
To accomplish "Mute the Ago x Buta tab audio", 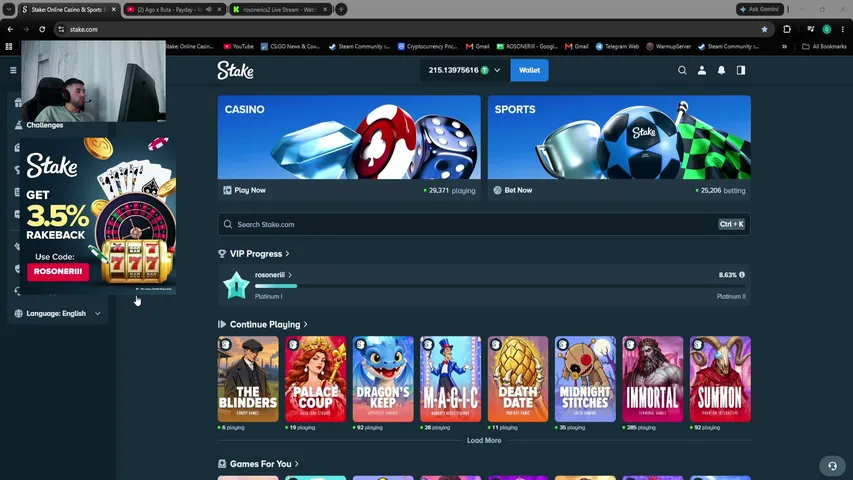I will tap(209, 9).
